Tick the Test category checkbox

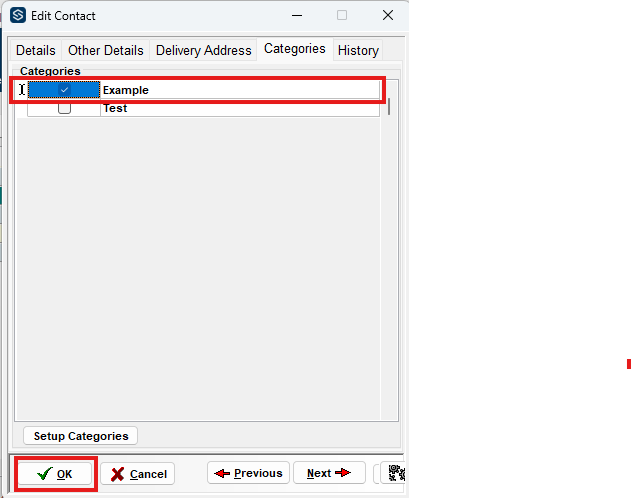[64, 108]
